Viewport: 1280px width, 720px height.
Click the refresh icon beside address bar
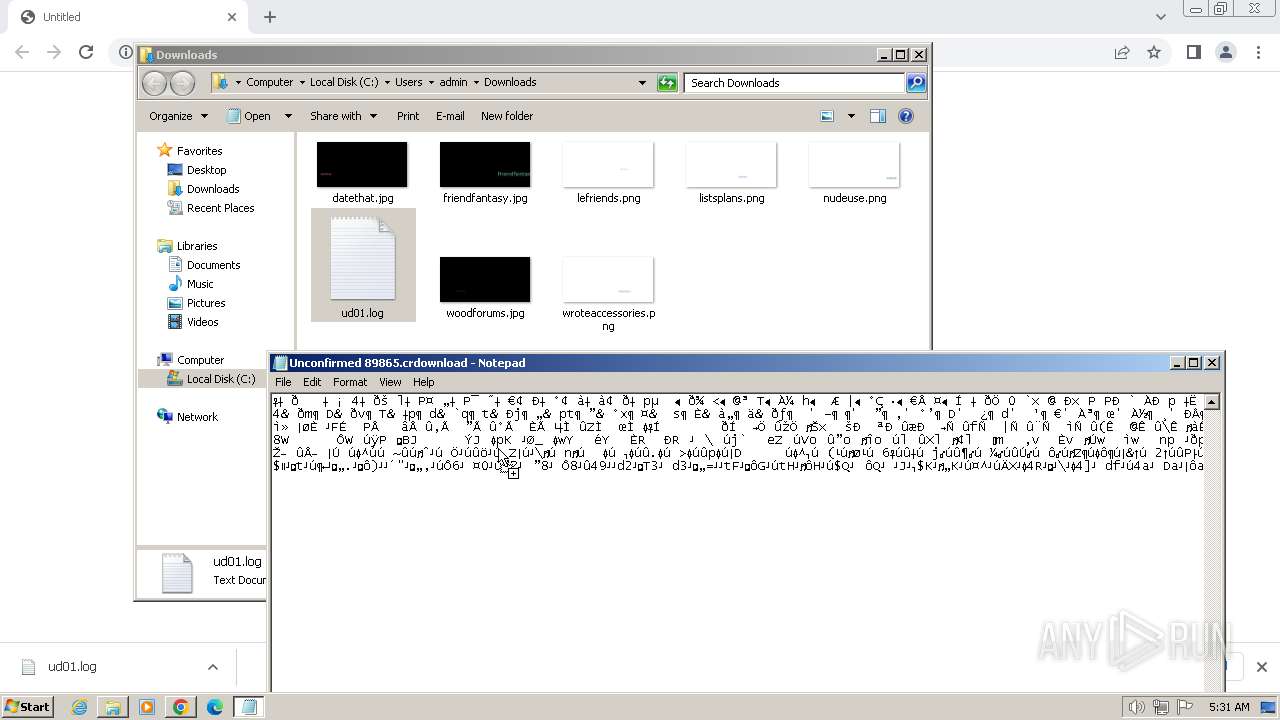point(667,83)
